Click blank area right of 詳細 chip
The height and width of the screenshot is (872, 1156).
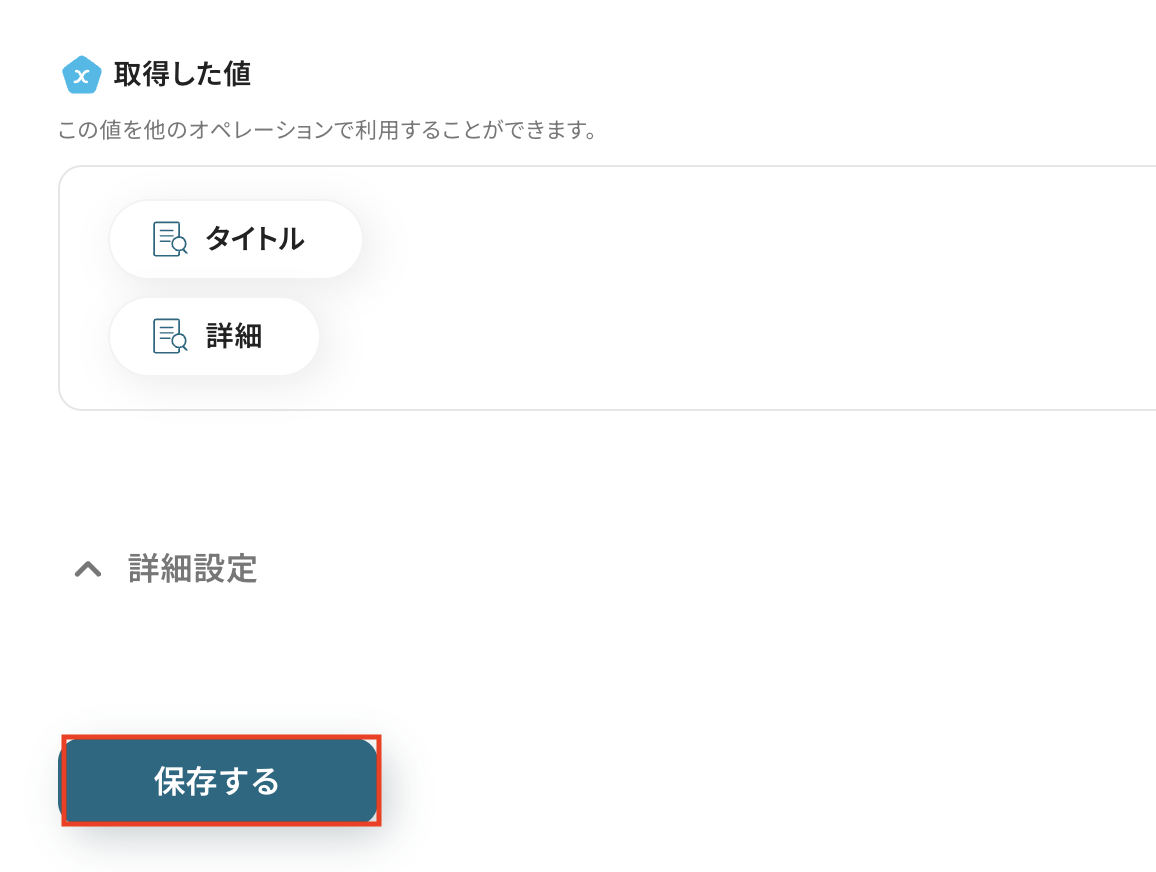(x=737, y=336)
